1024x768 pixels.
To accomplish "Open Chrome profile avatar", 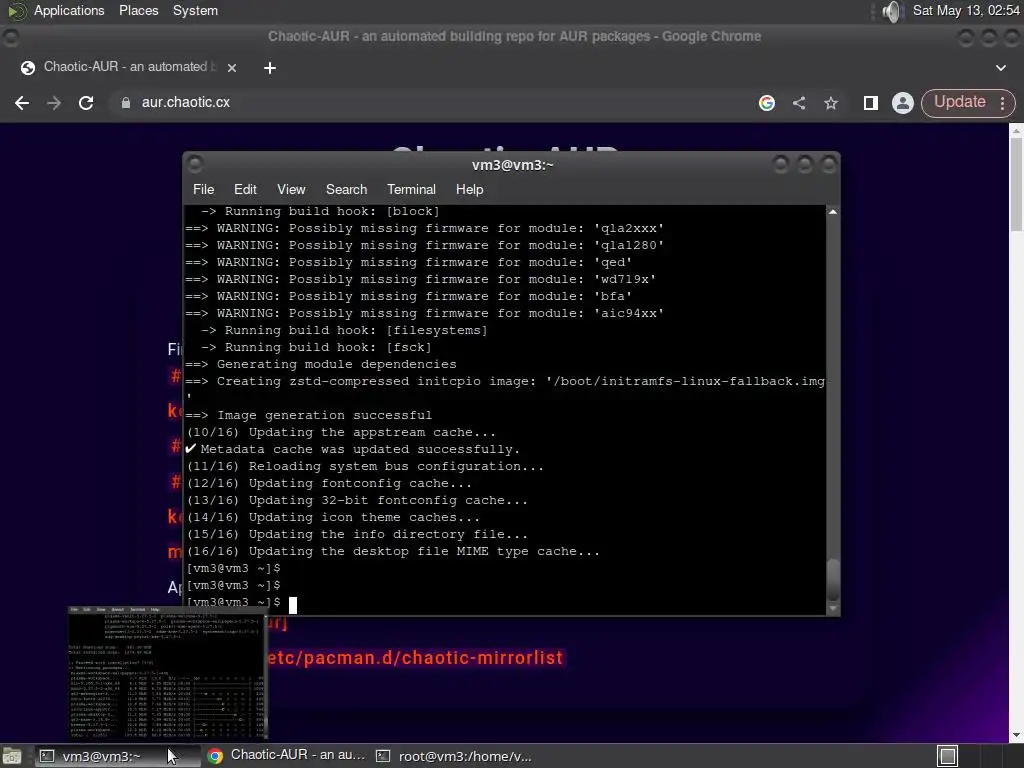I will 903,103.
